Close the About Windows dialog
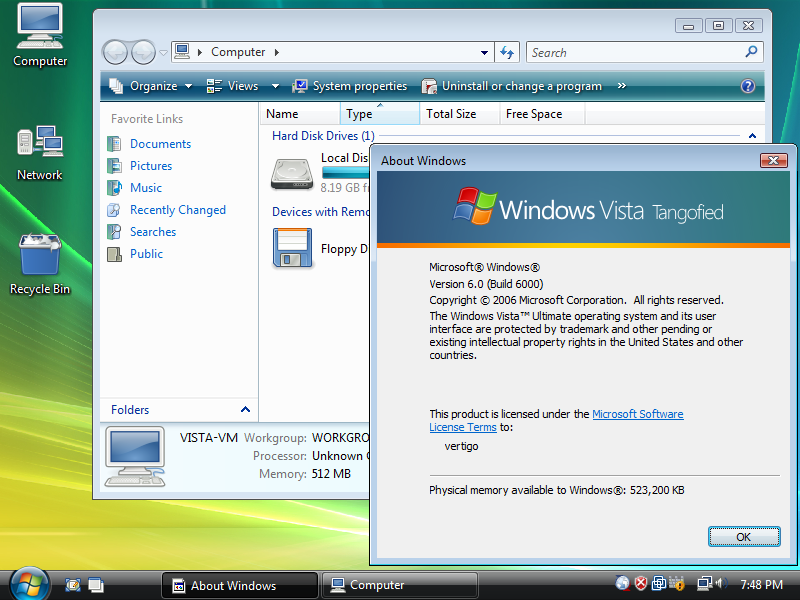Viewport: 800px width, 600px height. point(773,161)
